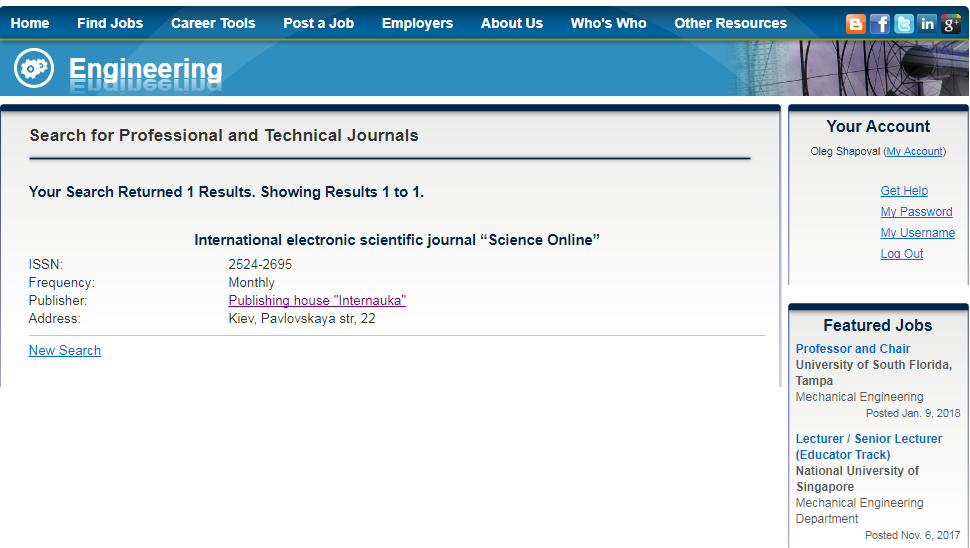Open the My Password link

pyautogui.click(x=916, y=212)
